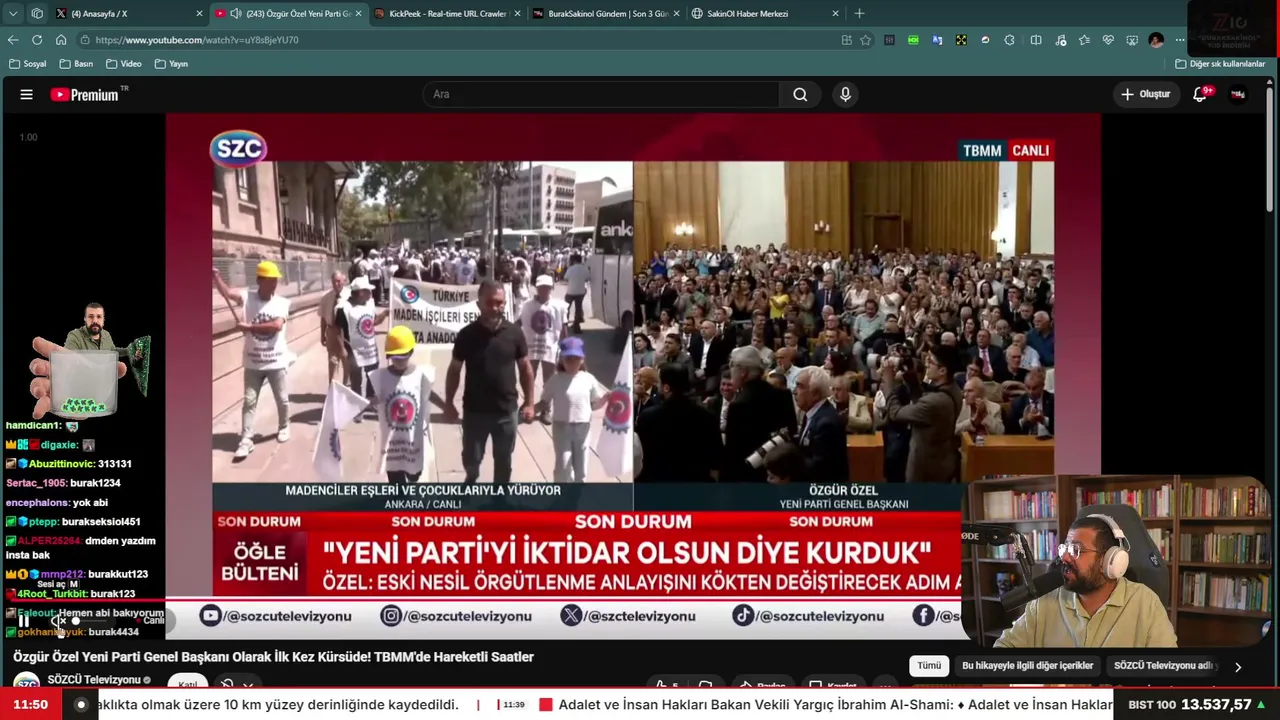Open the browser extensions puzzle icon
1280x720 pixels.
(x=1009, y=40)
